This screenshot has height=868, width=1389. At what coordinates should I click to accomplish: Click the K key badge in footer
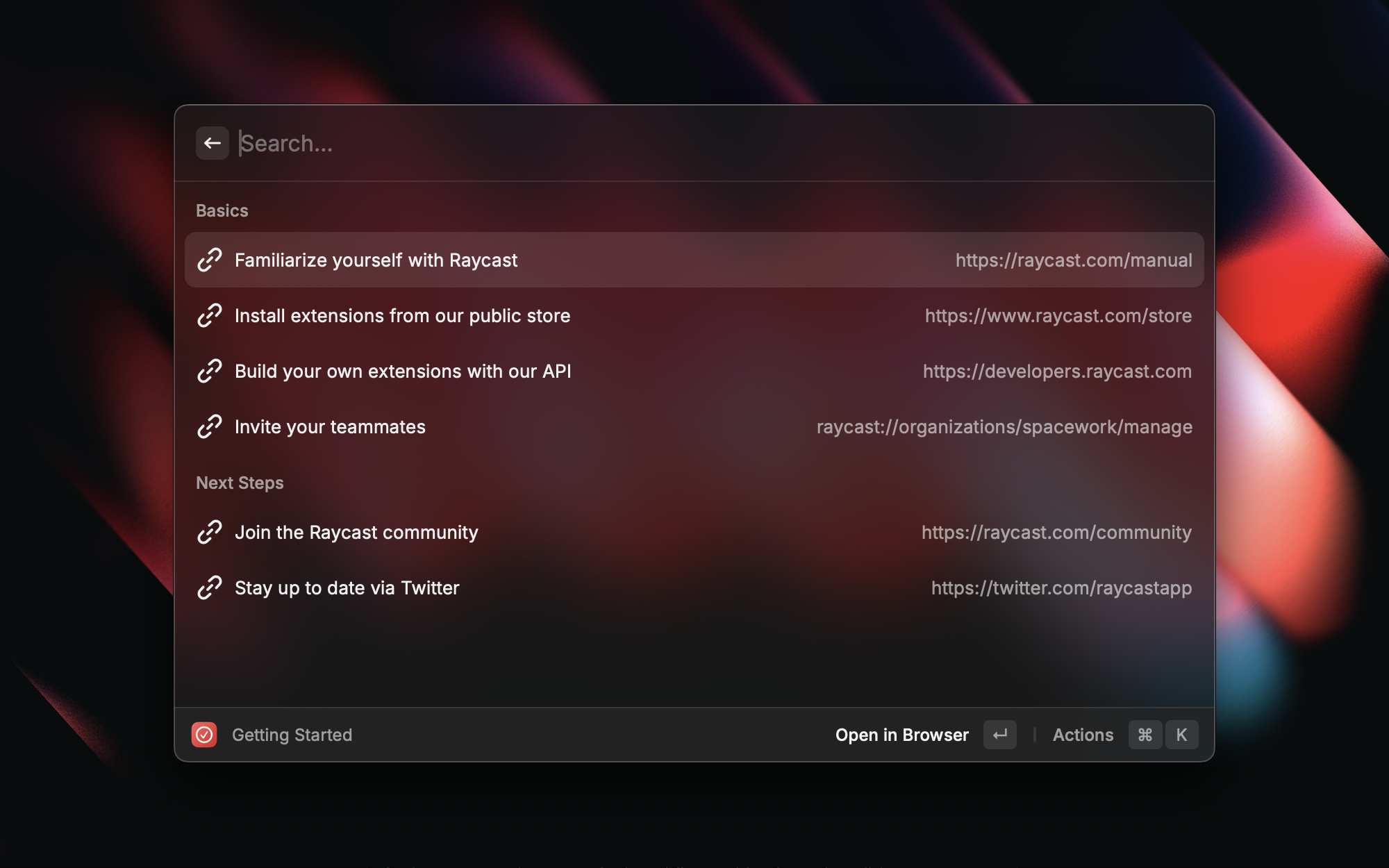[1181, 735]
